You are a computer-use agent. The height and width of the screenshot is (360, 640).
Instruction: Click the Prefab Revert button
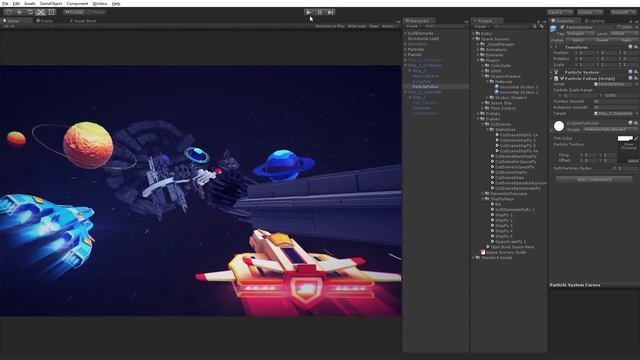pos(602,40)
